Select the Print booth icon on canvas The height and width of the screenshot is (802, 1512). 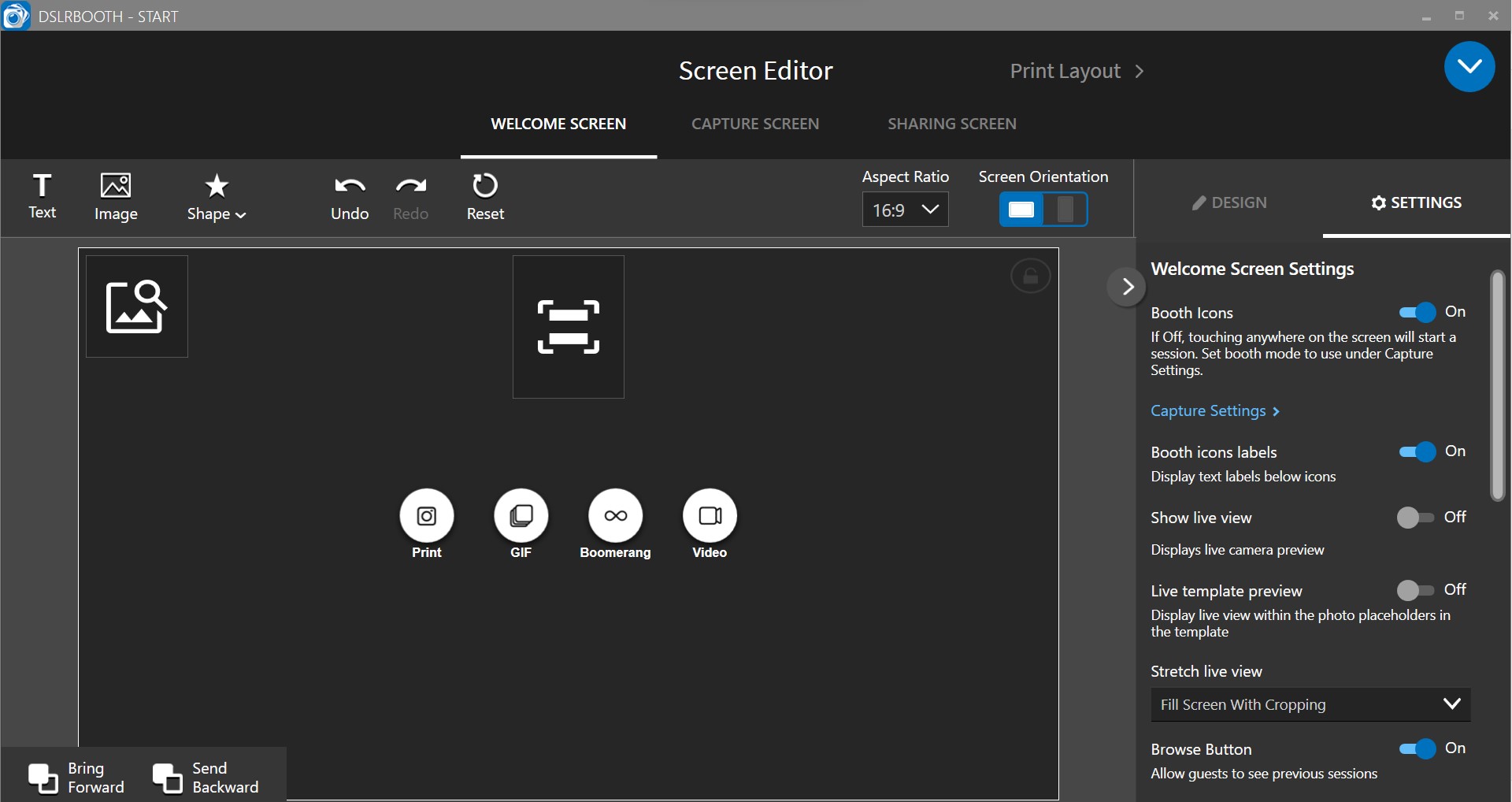click(x=426, y=518)
